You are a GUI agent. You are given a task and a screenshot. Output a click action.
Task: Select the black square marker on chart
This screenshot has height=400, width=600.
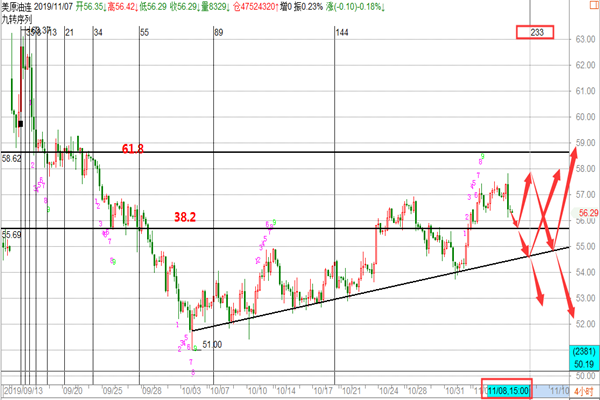20,124
